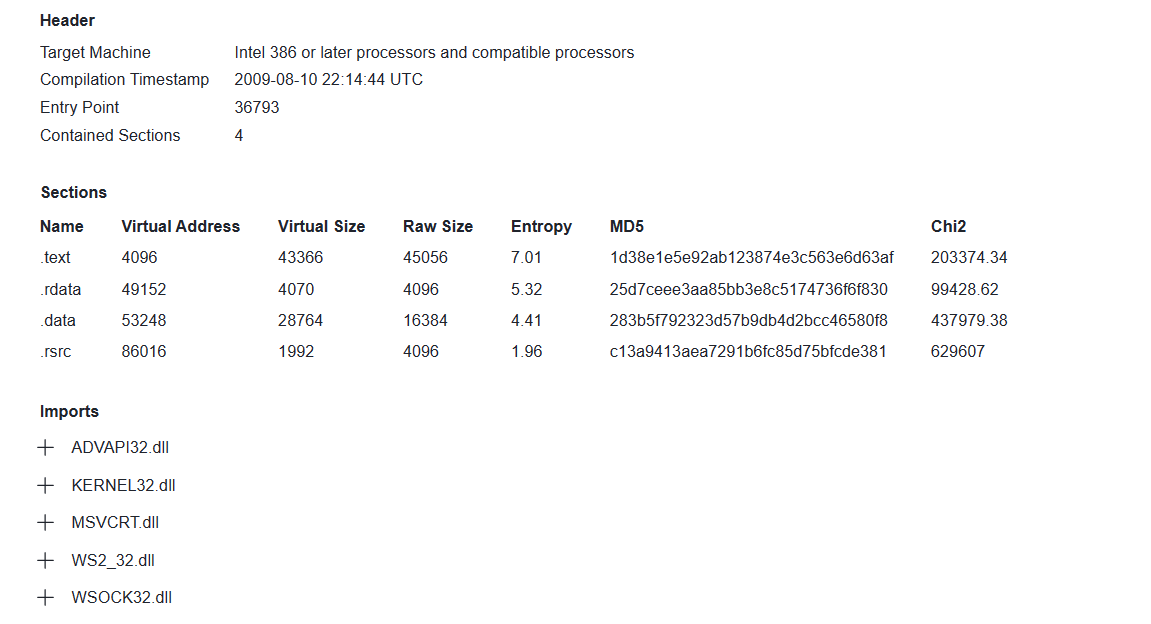Click the WSOCK32.dll import label
Image resolution: width=1151 pixels, height=624 pixels.
click(121, 598)
